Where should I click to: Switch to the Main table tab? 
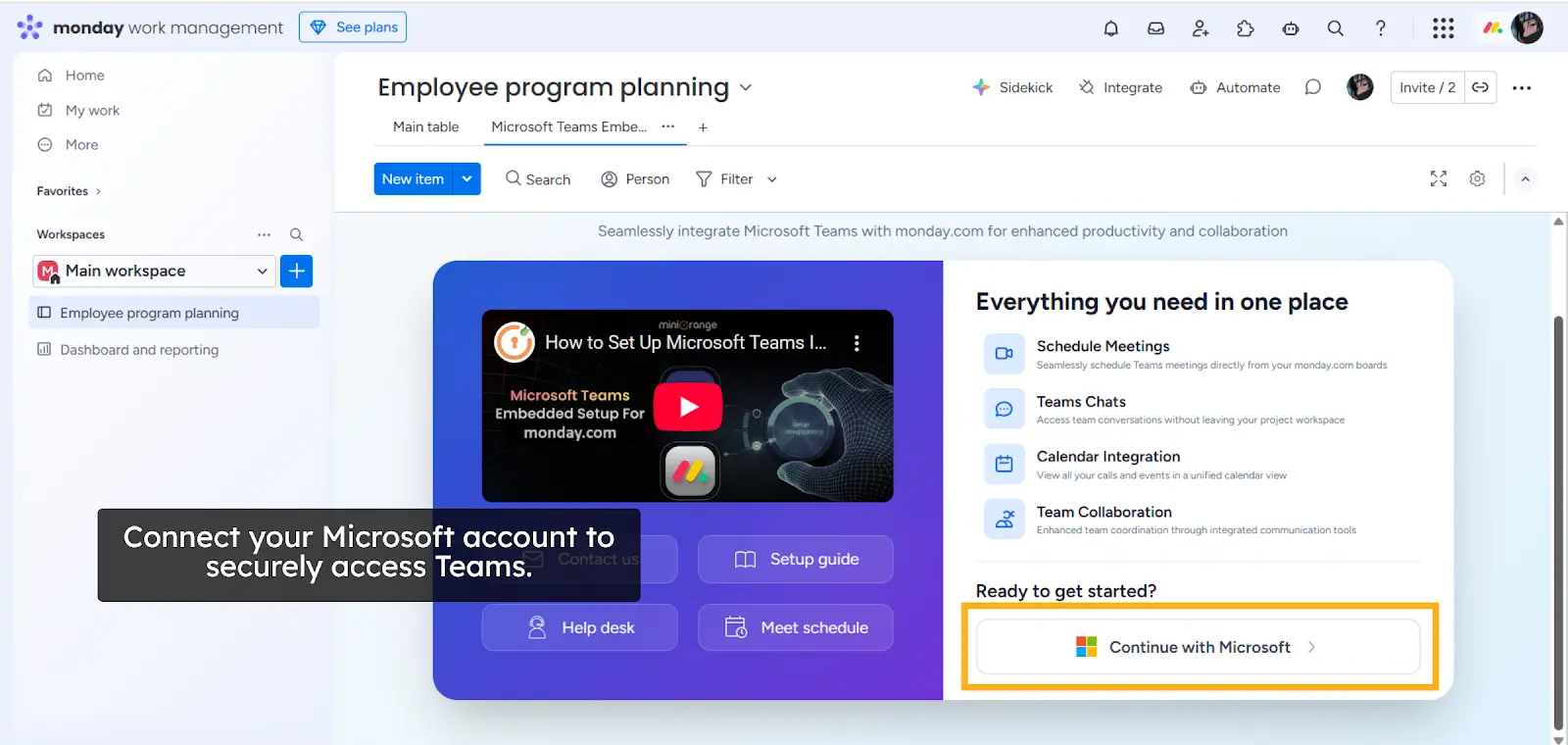click(425, 126)
